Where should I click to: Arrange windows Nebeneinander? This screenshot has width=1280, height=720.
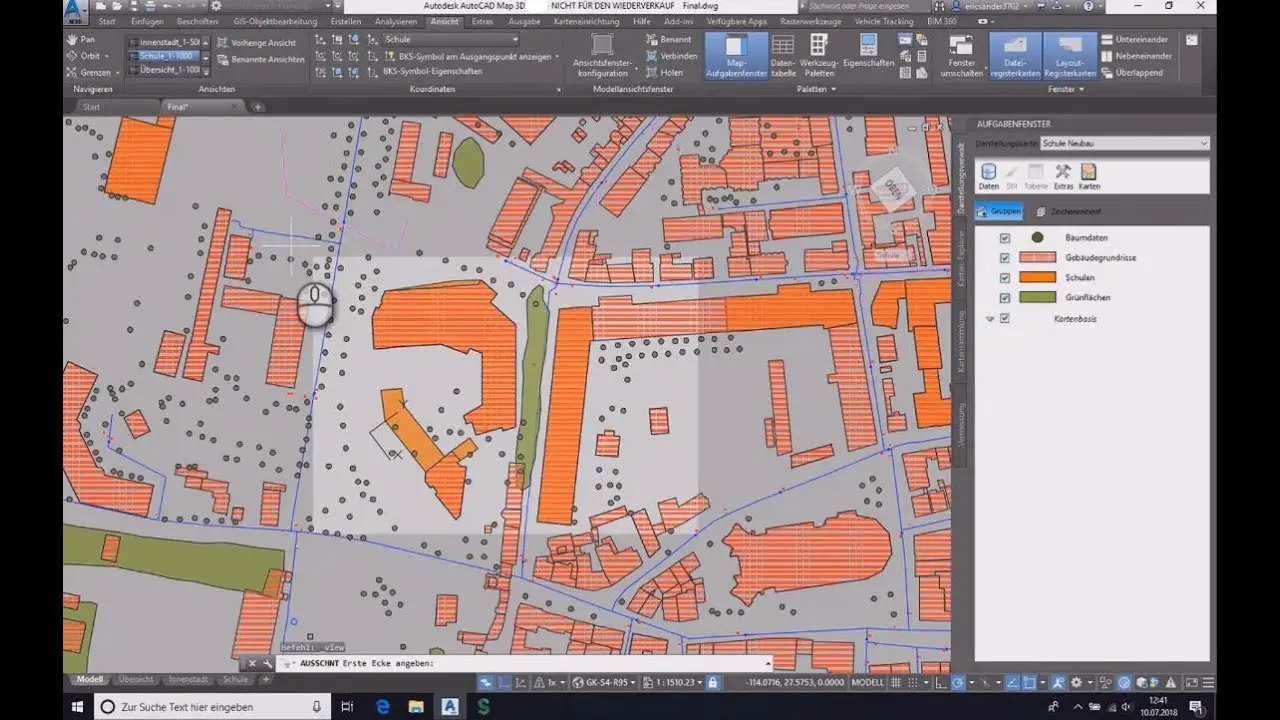pos(1139,56)
